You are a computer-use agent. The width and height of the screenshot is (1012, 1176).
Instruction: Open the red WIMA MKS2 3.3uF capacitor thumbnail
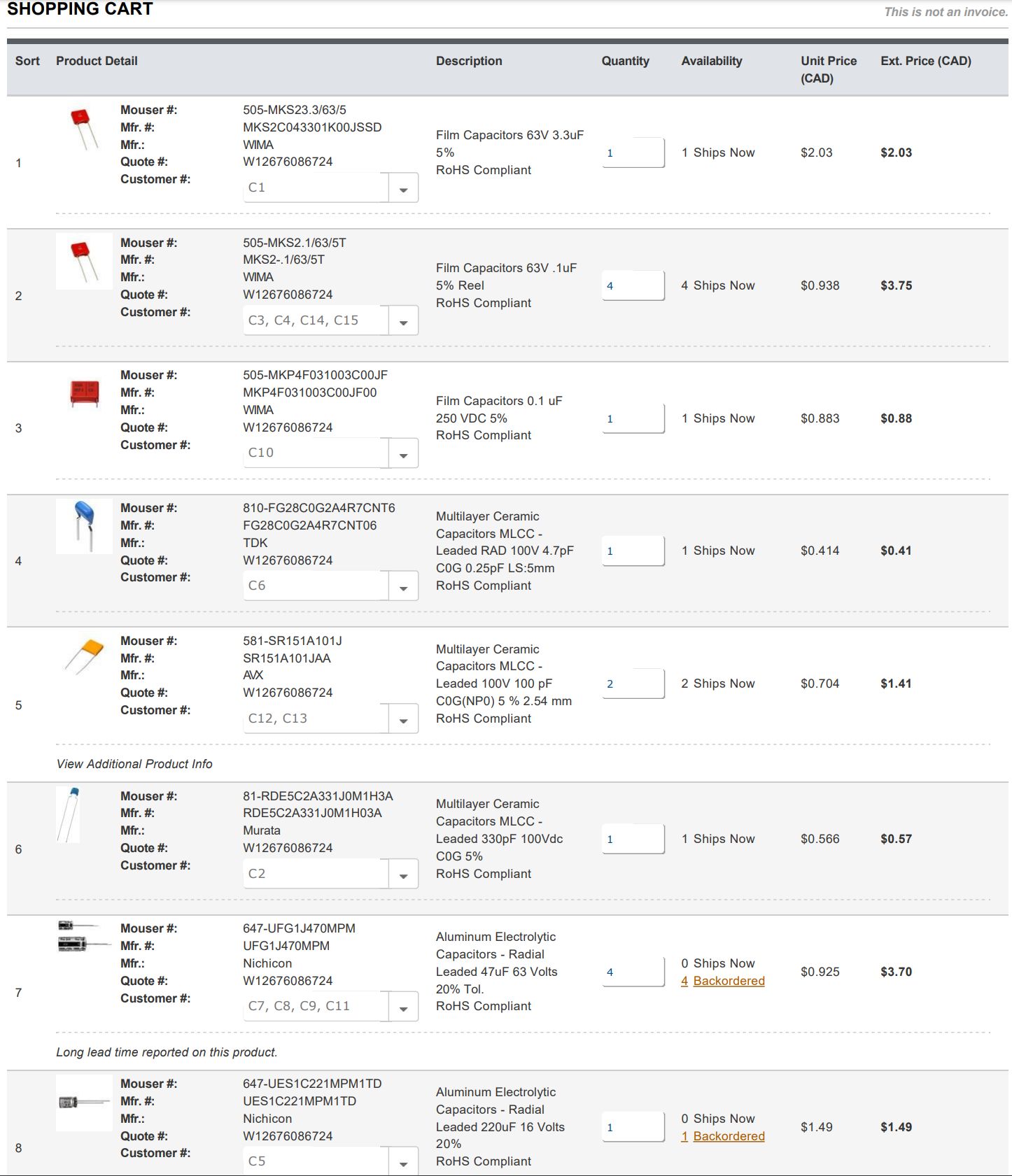click(x=84, y=129)
